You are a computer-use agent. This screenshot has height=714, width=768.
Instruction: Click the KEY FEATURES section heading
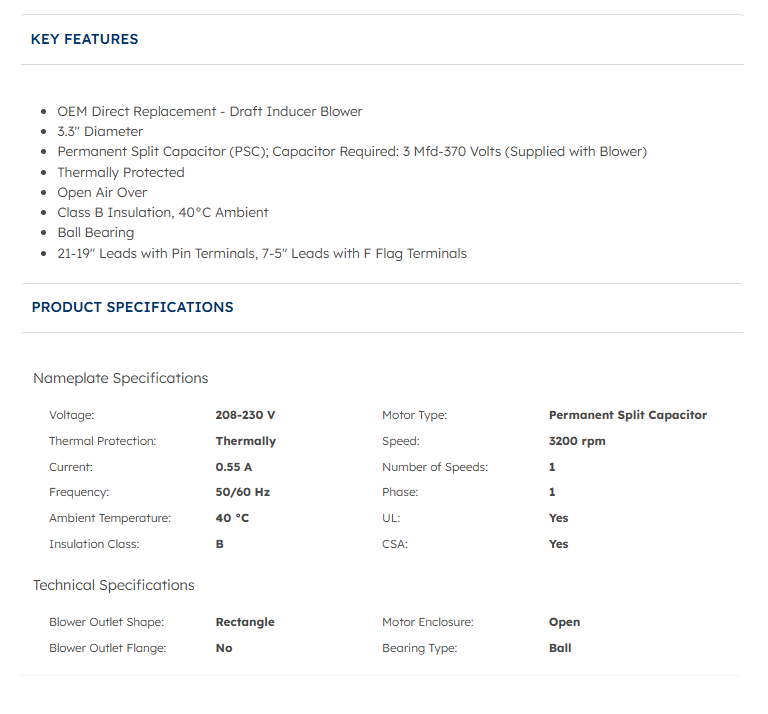coord(85,40)
